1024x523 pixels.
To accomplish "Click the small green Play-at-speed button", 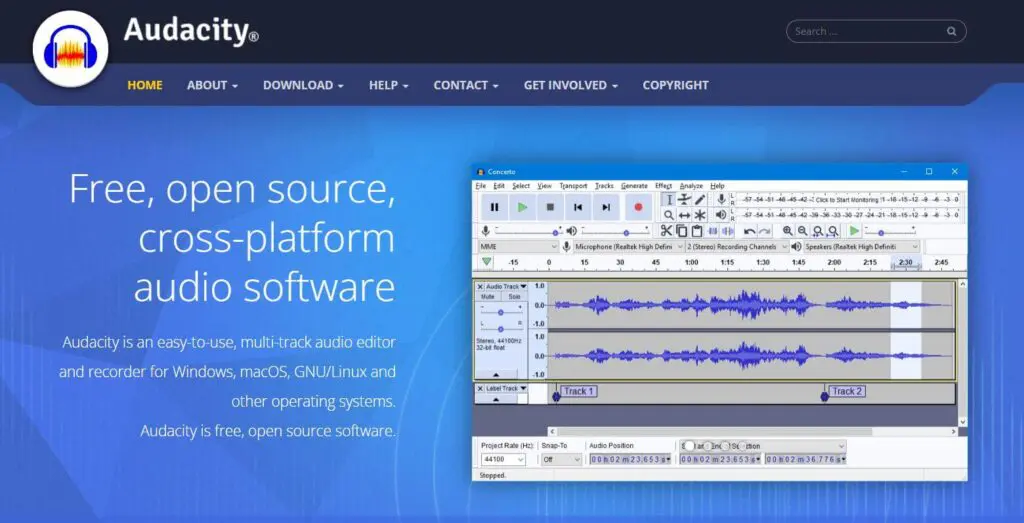I will coord(854,230).
